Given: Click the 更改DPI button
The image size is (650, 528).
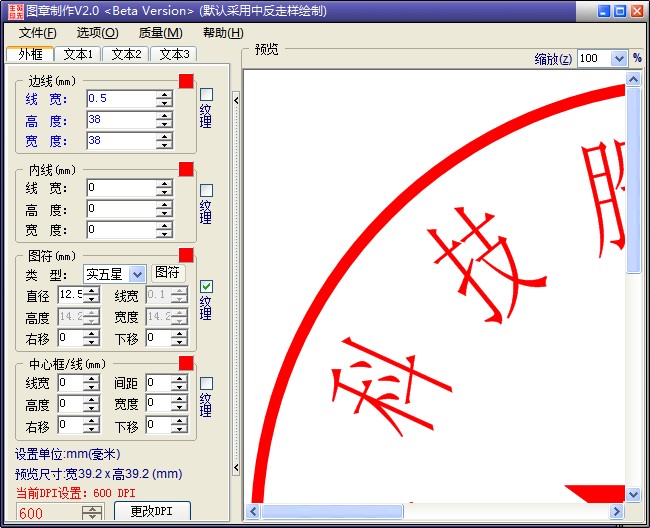Looking at the screenshot, I should [x=152, y=512].
